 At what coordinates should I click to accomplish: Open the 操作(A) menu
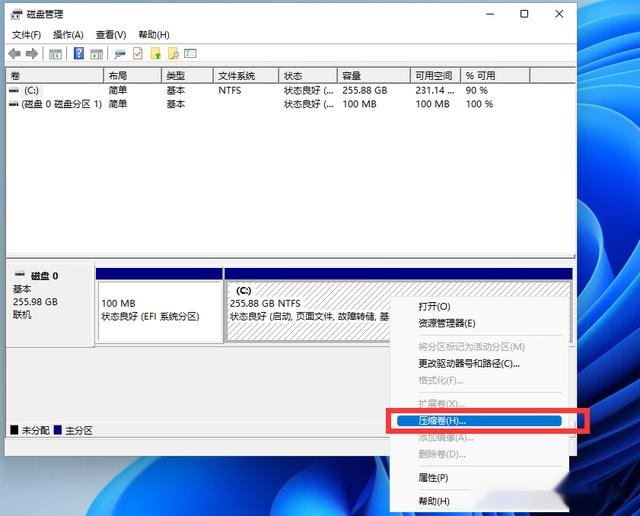click(68, 35)
